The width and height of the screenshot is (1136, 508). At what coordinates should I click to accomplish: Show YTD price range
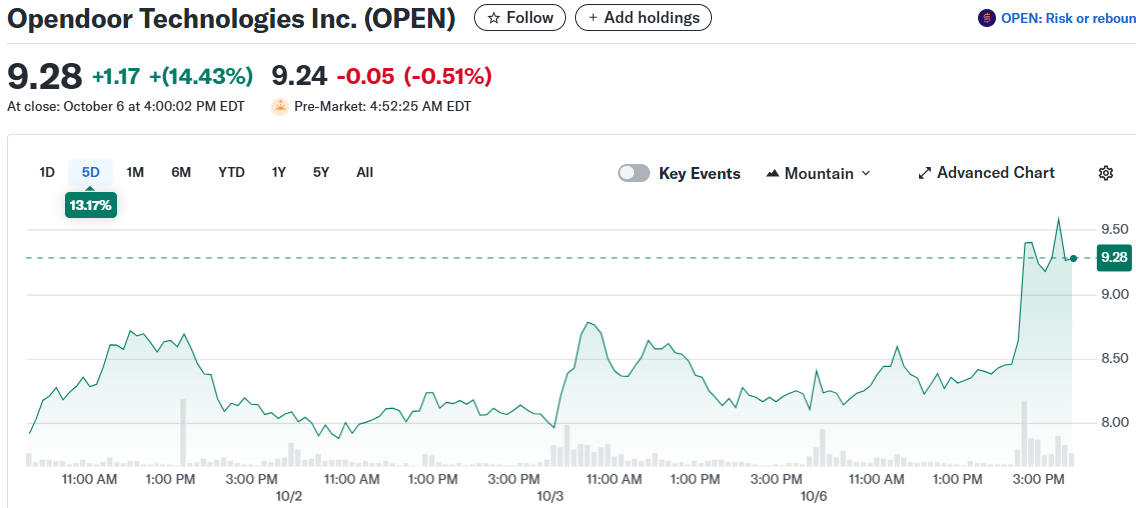231,172
